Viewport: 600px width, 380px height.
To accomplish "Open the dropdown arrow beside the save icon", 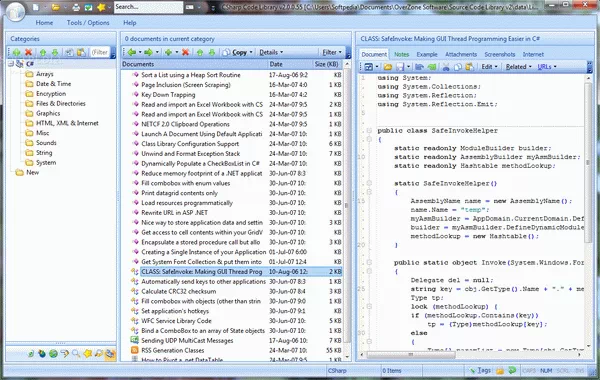I will 408,67.
